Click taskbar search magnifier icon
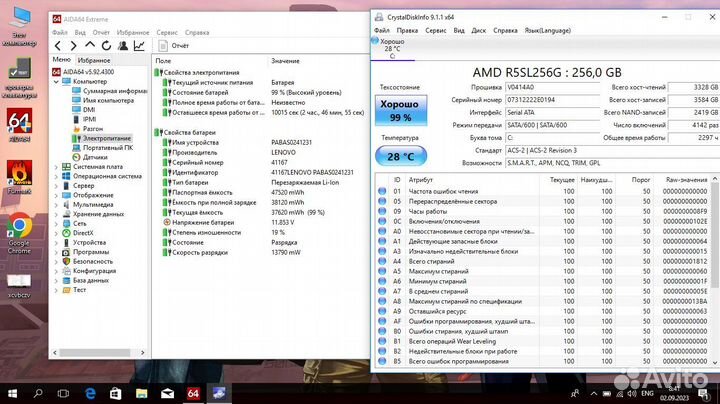The width and height of the screenshot is (720, 404). [x=38, y=393]
